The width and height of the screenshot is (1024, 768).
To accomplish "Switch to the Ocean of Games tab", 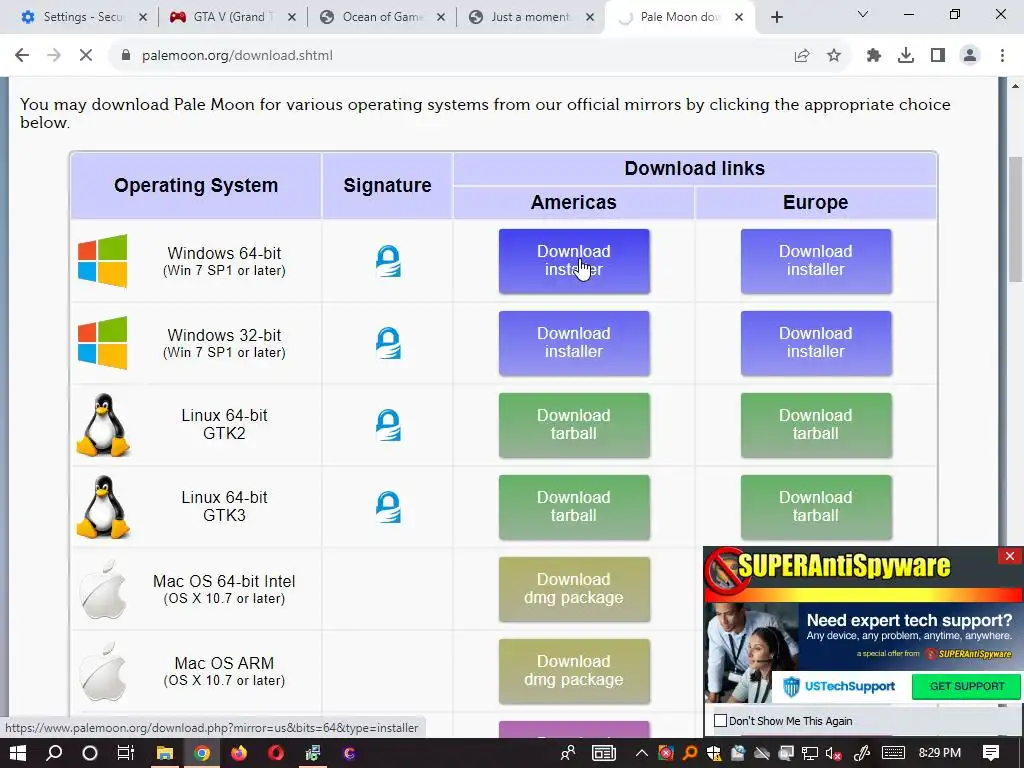I will [381, 17].
